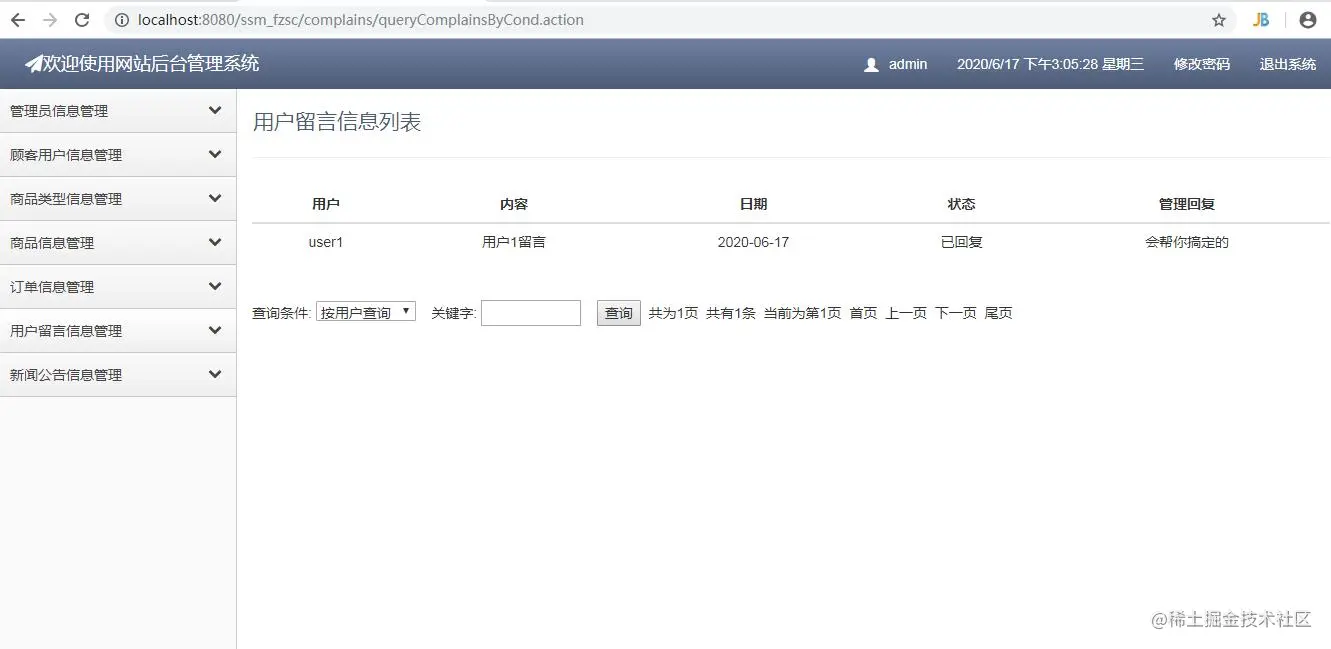Expand the 管理员信息管理 chevron
The width and height of the screenshot is (1331, 649).
coord(215,110)
